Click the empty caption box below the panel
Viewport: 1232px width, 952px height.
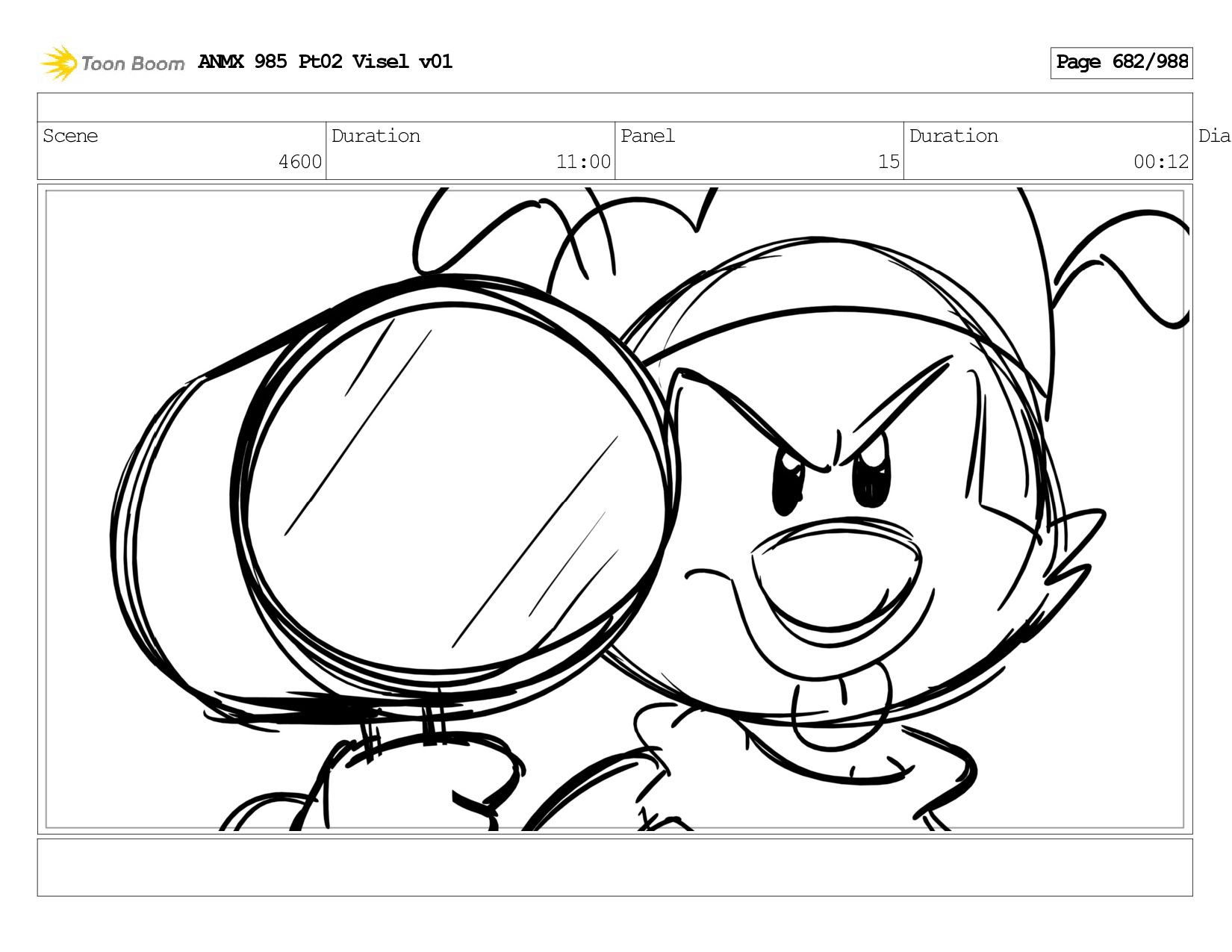615,867
